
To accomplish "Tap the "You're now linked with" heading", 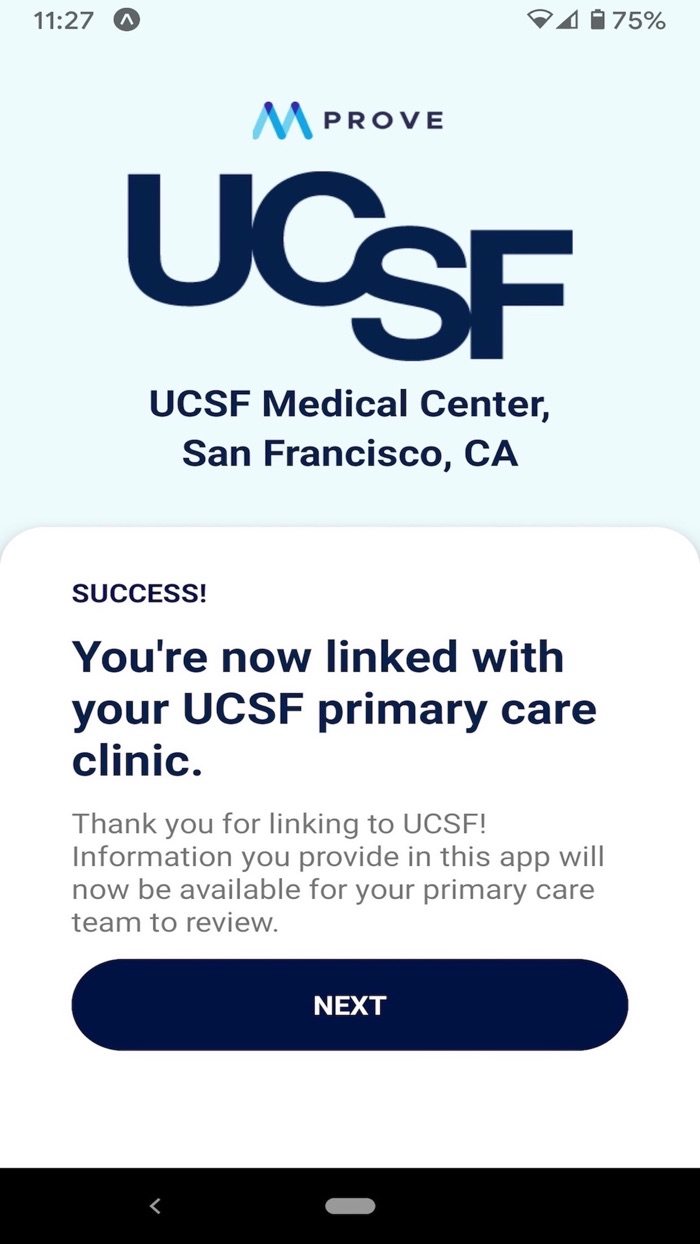I will tap(318, 657).
